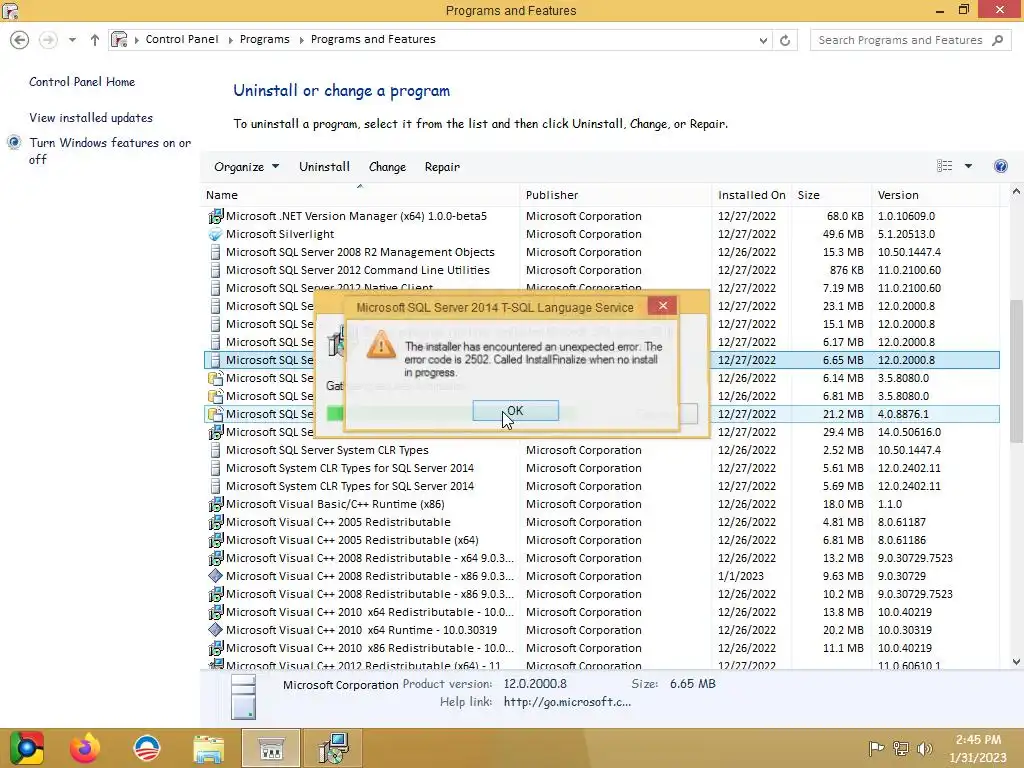
Task: Click the Action Center flag tray icon
Action: click(x=876, y=748)
